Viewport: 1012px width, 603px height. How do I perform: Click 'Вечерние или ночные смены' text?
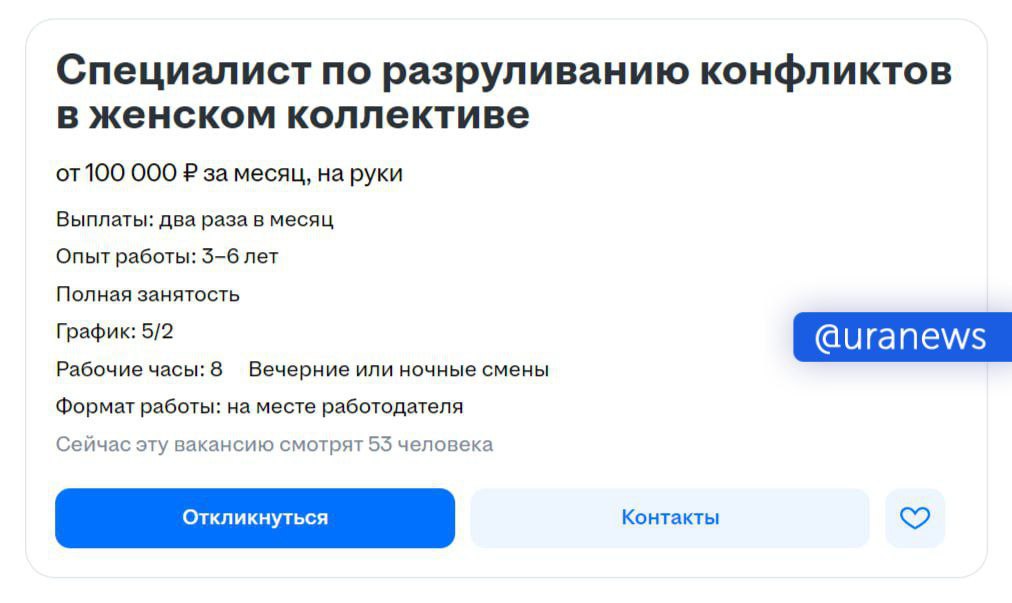pyautogui.click(x=398, y=370)
